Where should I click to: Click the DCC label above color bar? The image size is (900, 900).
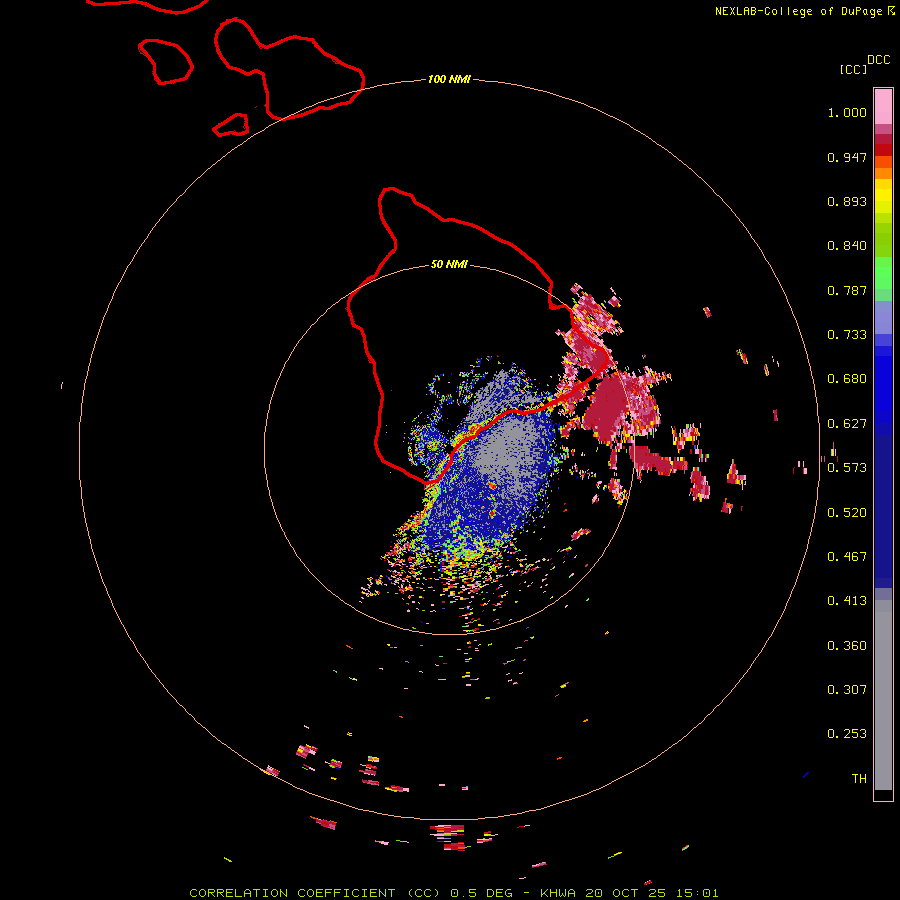point(878,60)
